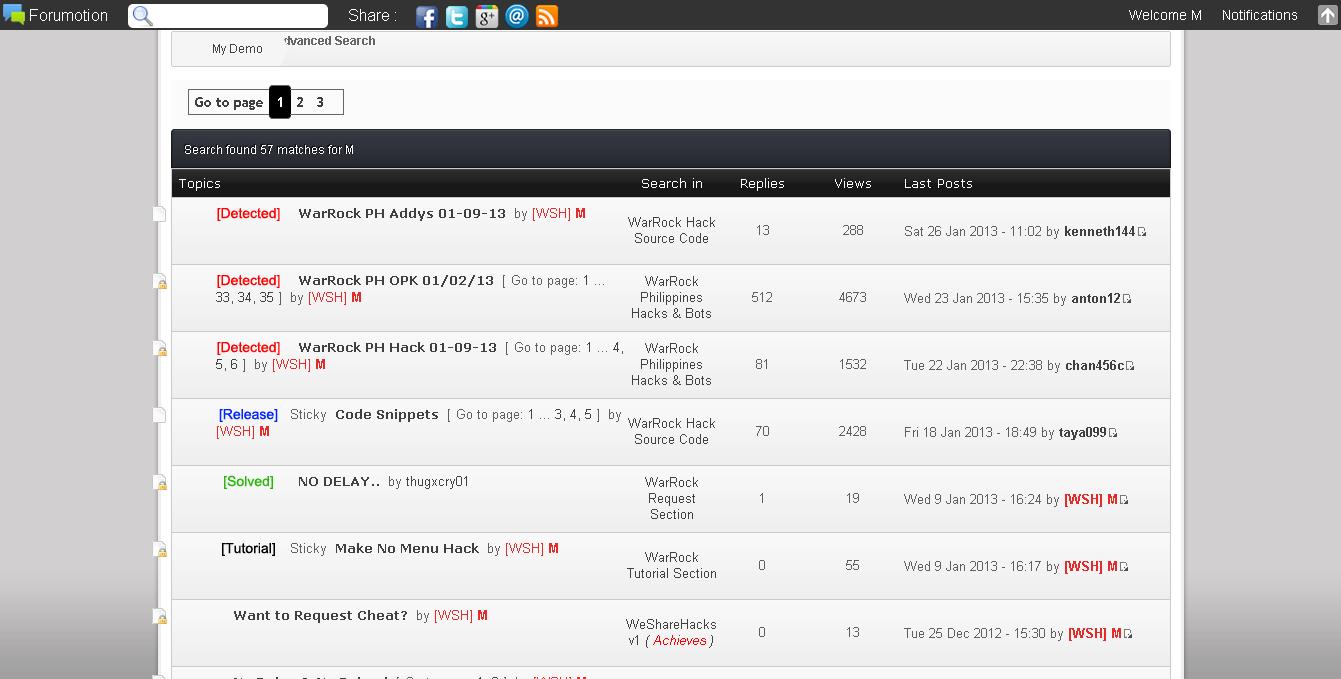Click locked topic icon for Want to Request Cheat

159,616
